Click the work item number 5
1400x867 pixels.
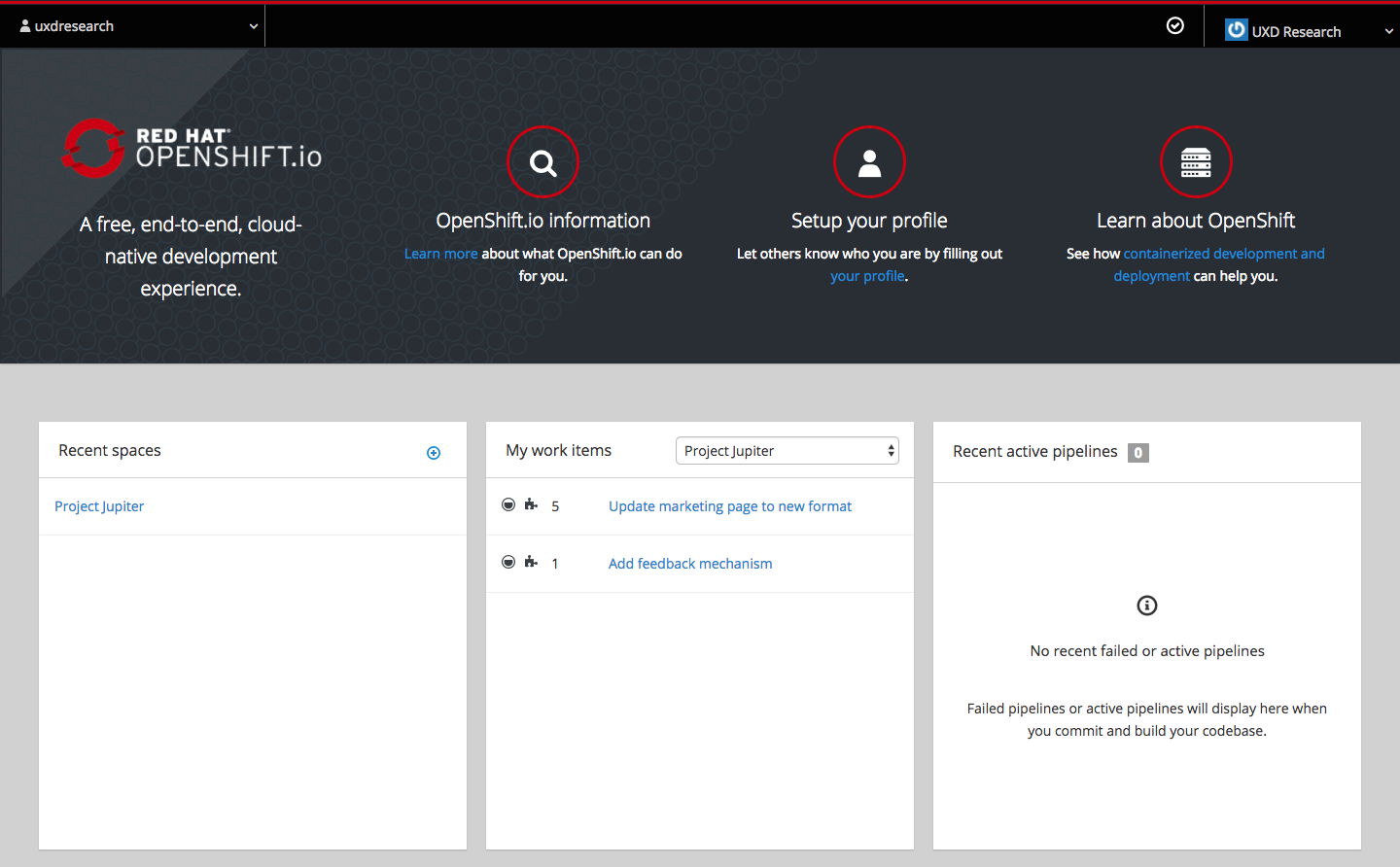coord(555,506)
